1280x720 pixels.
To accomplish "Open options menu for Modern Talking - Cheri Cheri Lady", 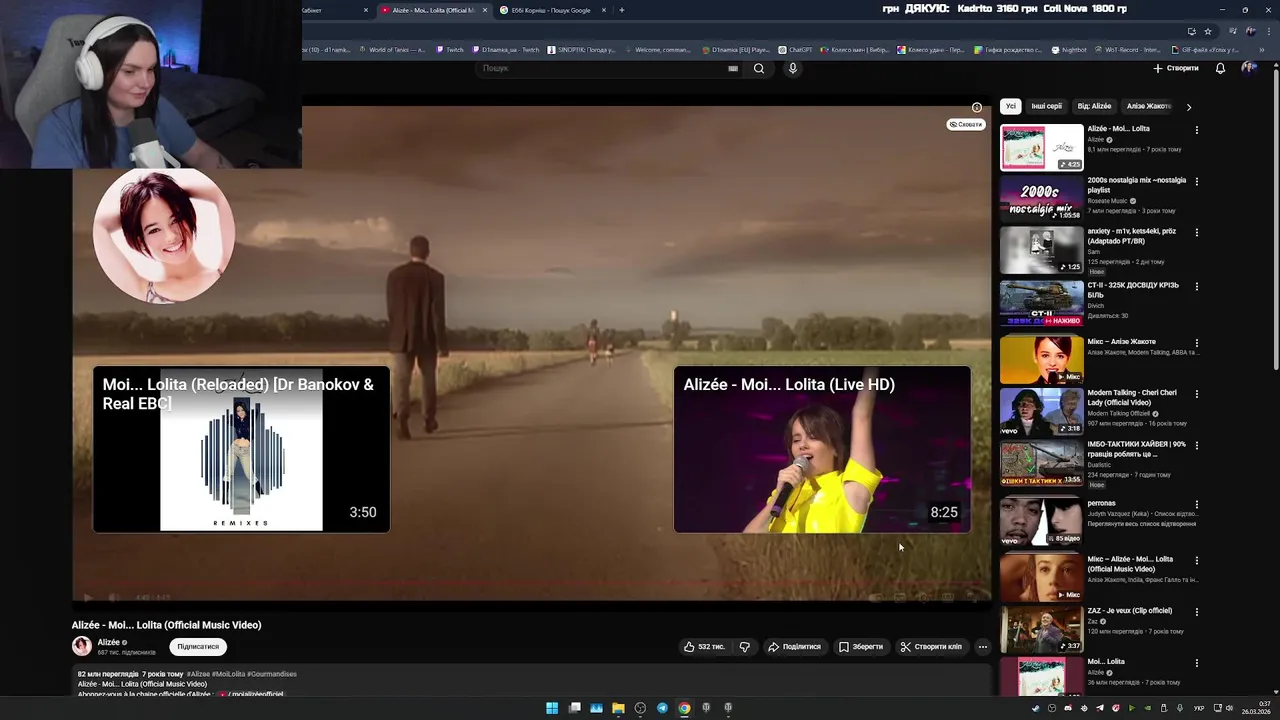I will pos(1196,394).
